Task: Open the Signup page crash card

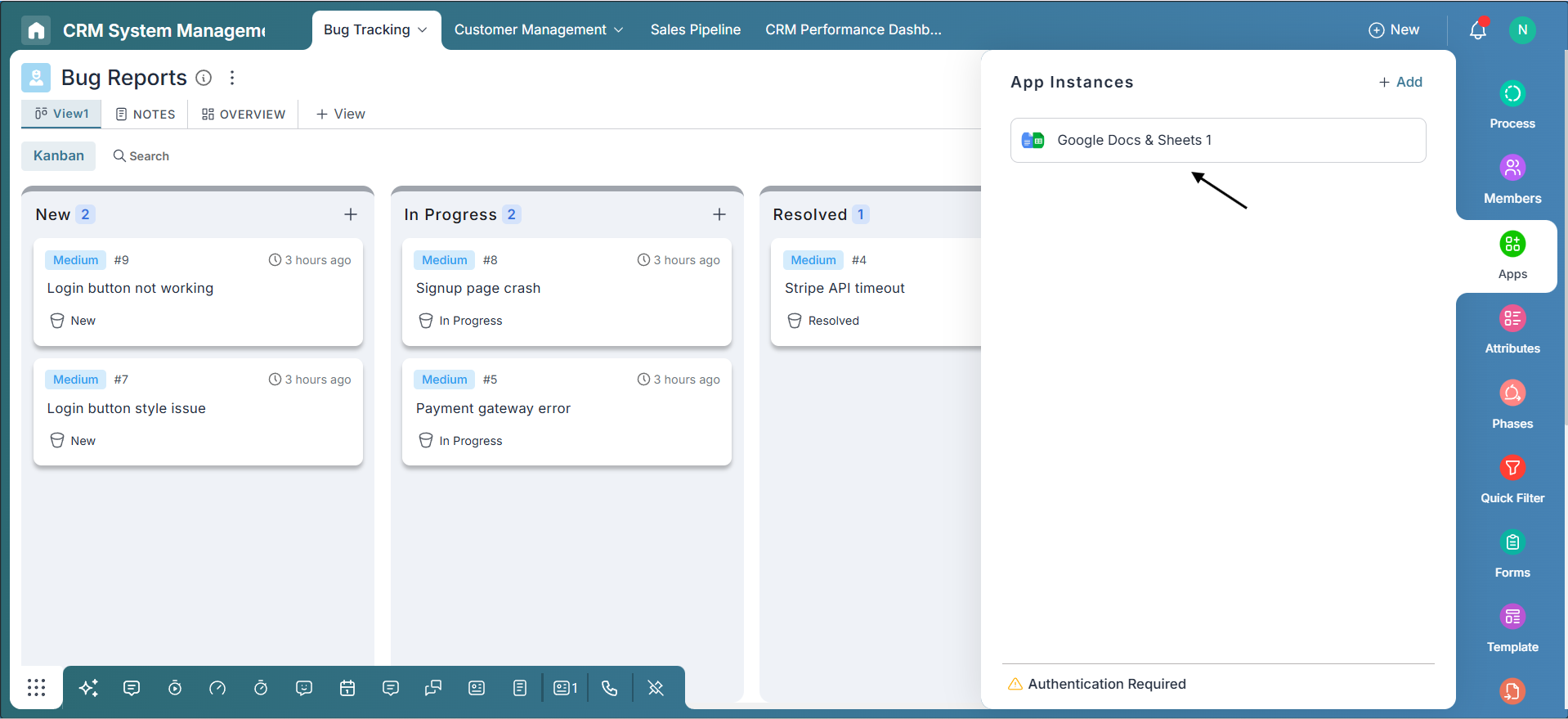Action: point(567,292)
